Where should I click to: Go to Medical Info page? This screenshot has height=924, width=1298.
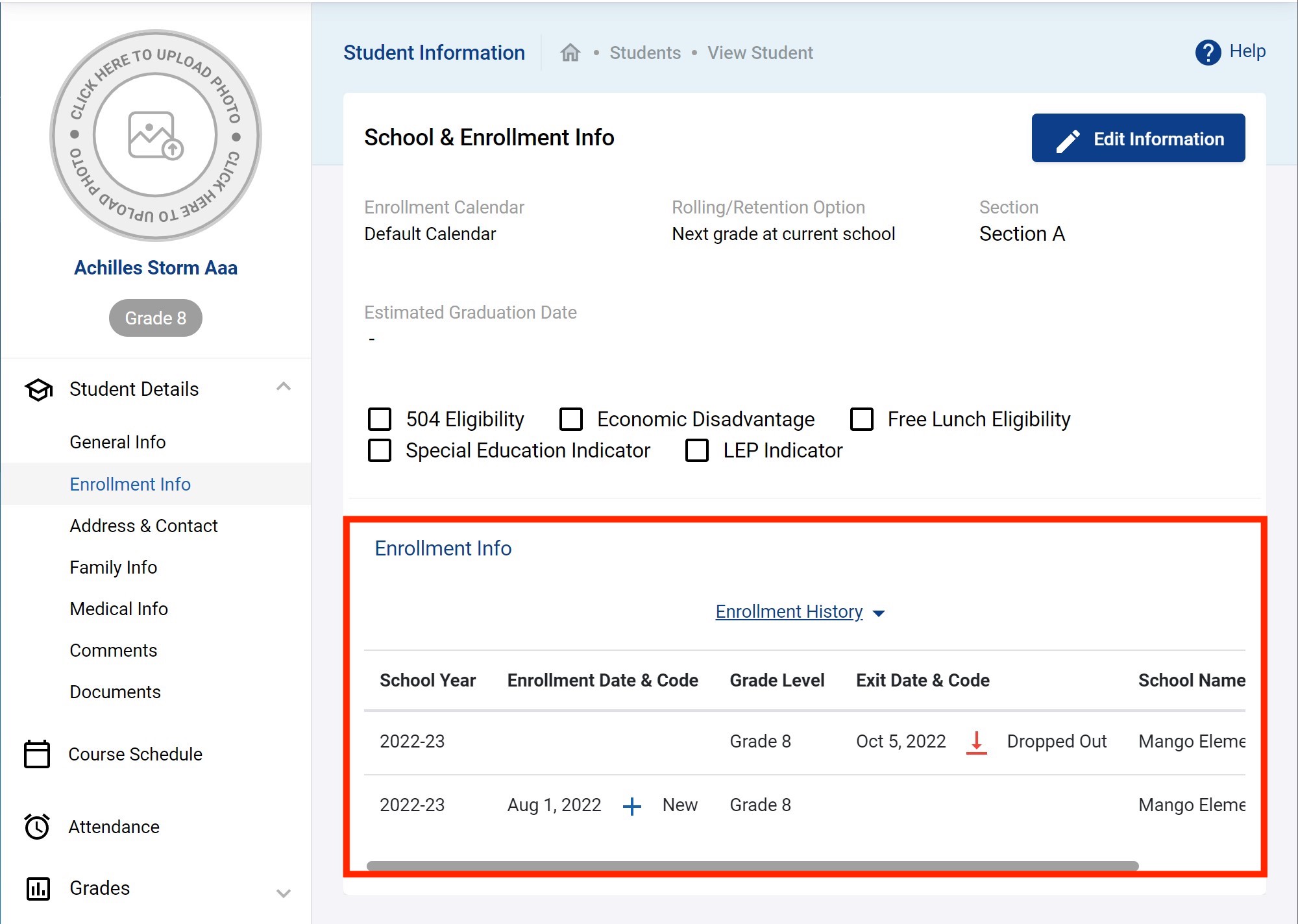tap(119, 609)
